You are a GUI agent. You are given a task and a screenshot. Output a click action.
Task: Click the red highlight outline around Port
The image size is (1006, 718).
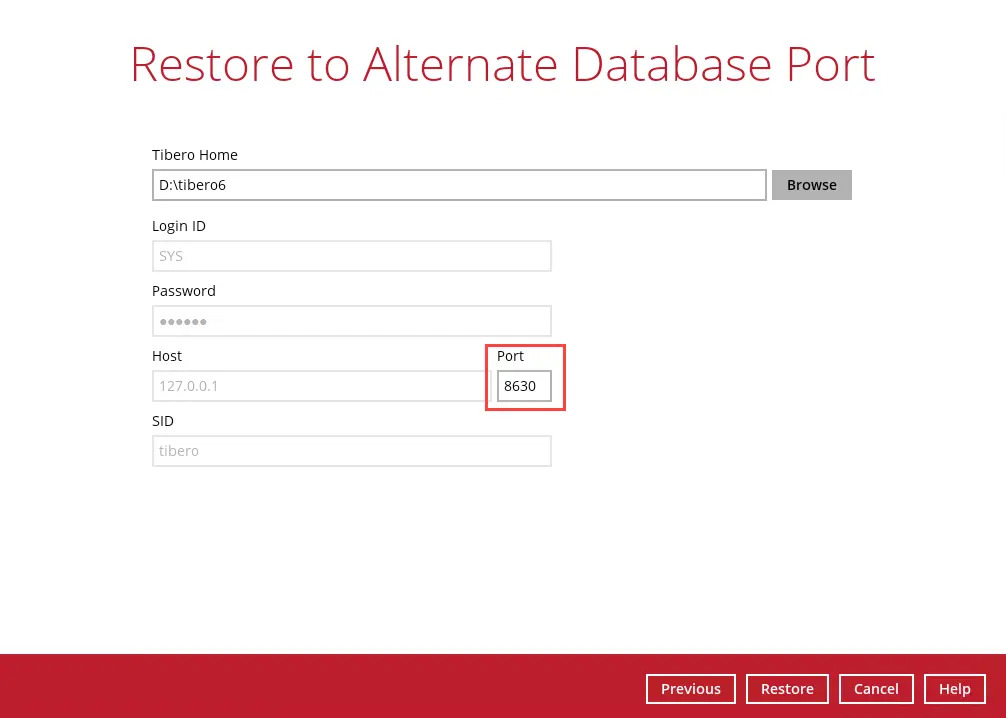pyautogui.click(x=565, y=378)
